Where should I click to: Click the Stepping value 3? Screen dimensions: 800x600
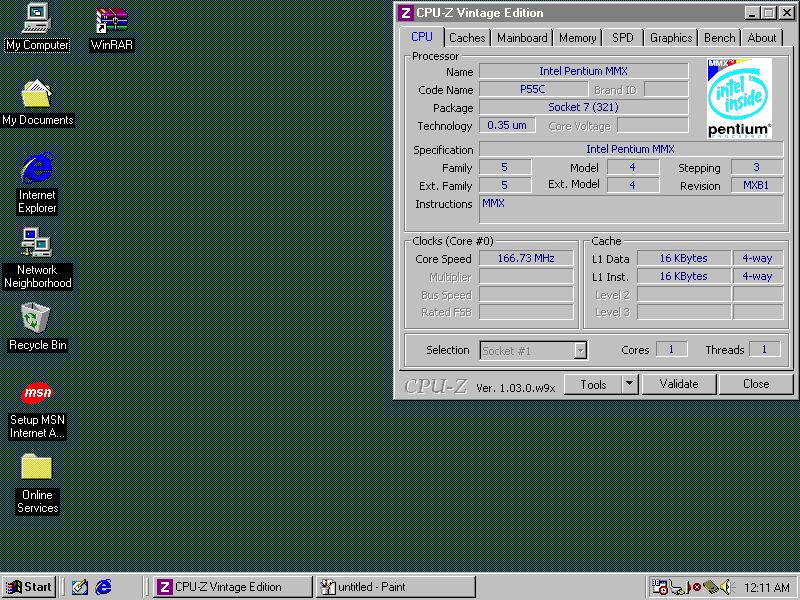tap(757, 167)
